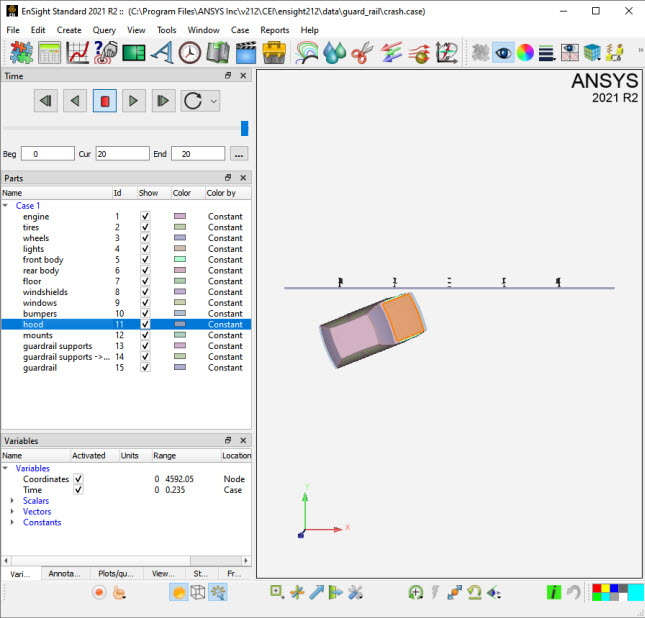Open the color wheel icon
The width and height of the screenshot is (645, 618).
pos(525,53)
